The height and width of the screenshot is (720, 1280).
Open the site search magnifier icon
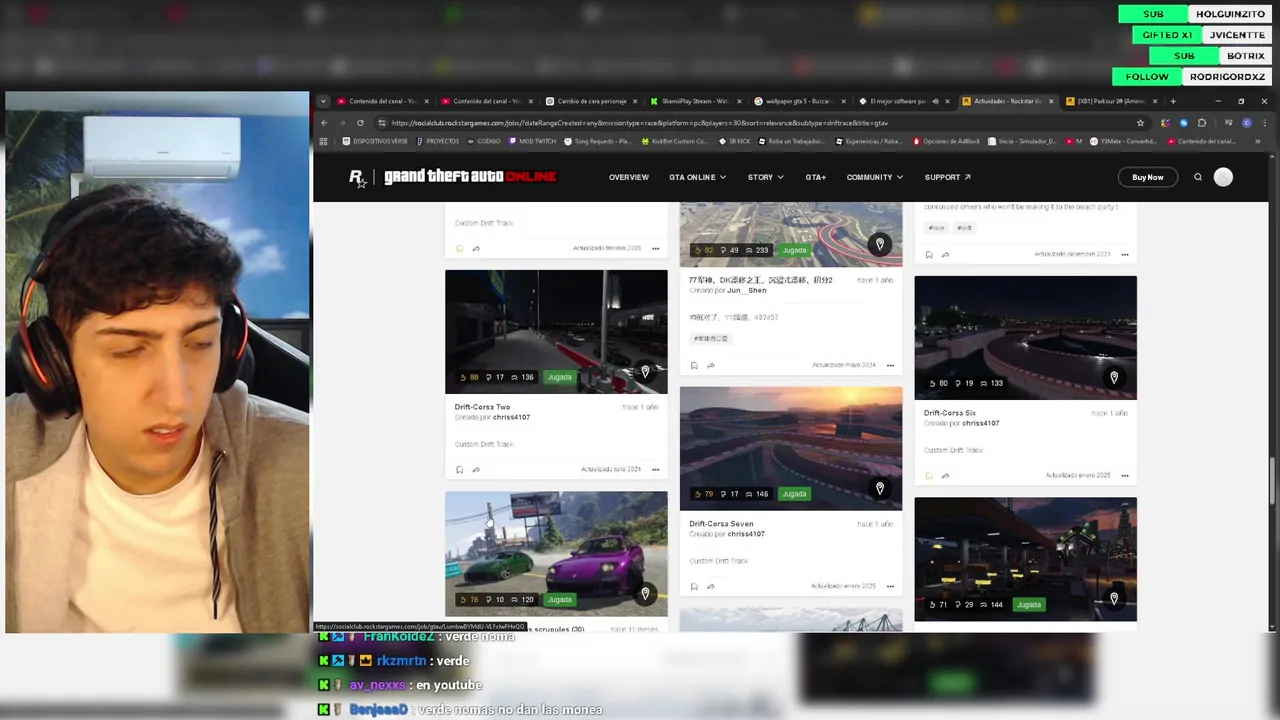coord(1198,177)
